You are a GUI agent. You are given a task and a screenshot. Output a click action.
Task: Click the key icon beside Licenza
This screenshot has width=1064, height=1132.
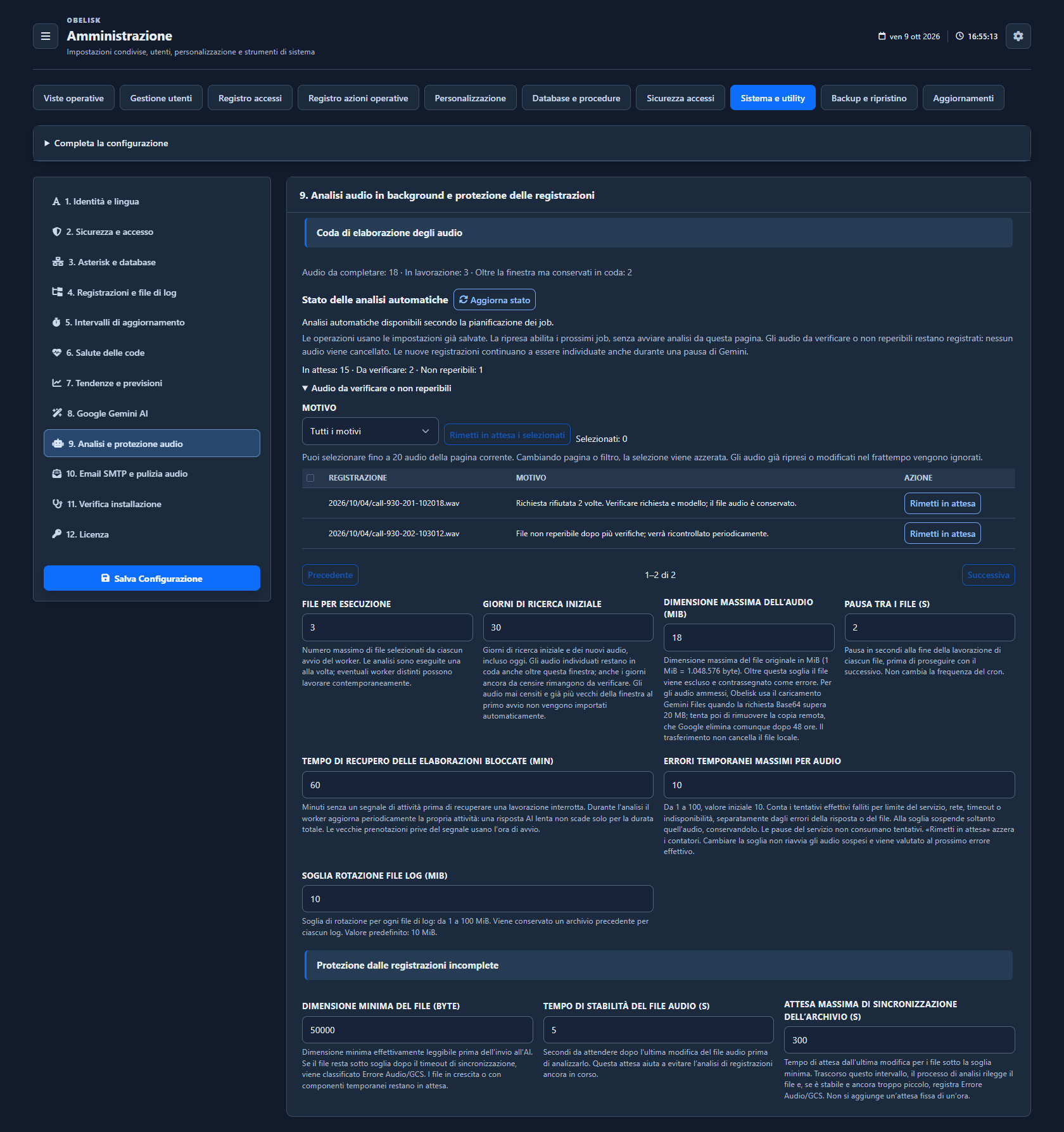(57, 534)
